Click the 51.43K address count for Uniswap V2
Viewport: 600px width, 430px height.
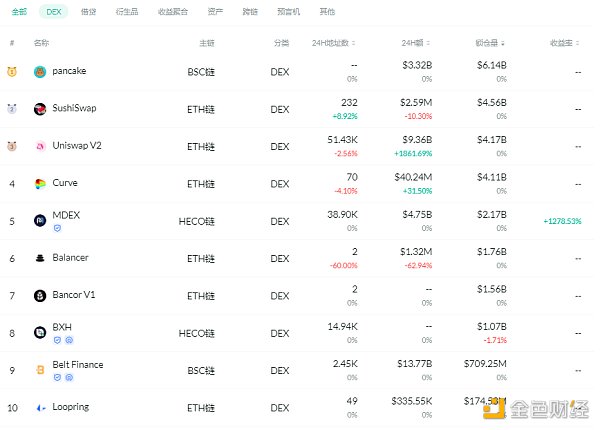point(342,140)
